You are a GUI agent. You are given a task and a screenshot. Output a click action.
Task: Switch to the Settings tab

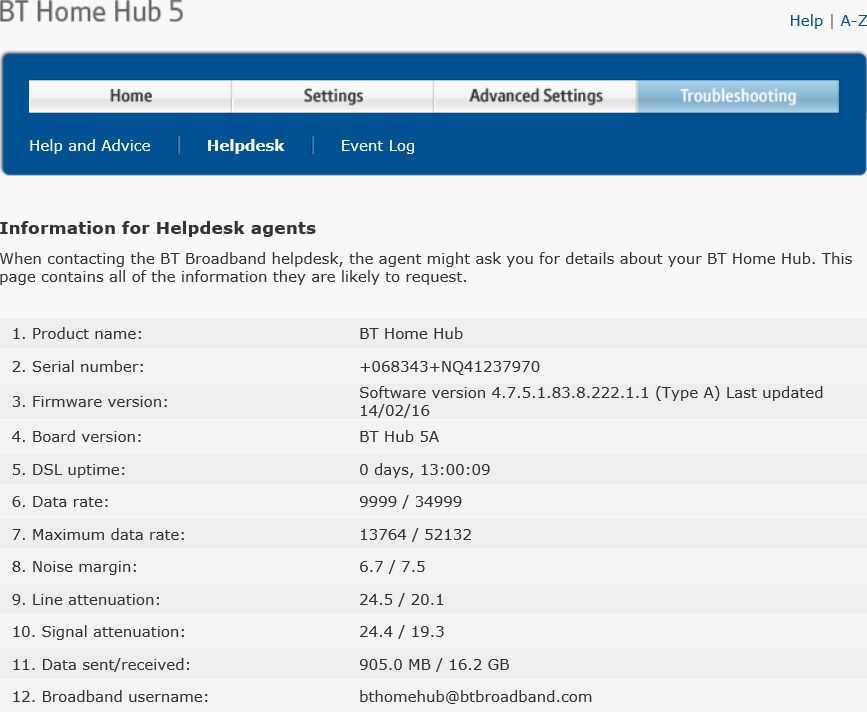(x=333, y=96)
